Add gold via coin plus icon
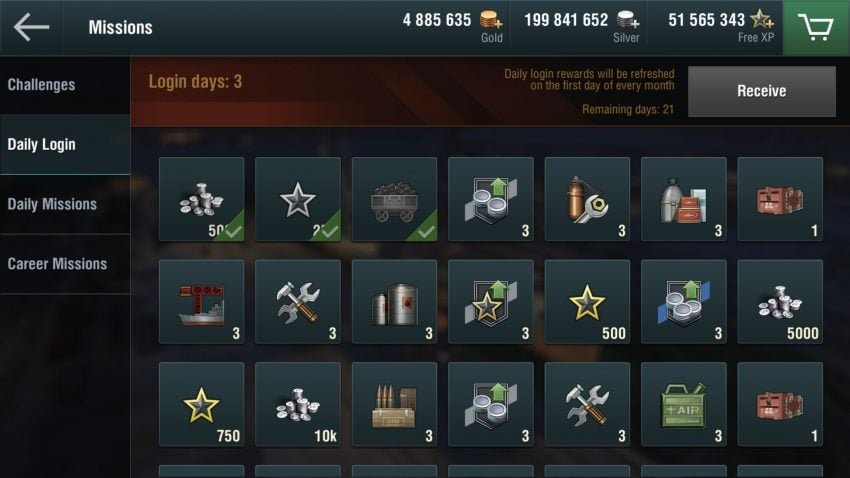 [491, 20]
